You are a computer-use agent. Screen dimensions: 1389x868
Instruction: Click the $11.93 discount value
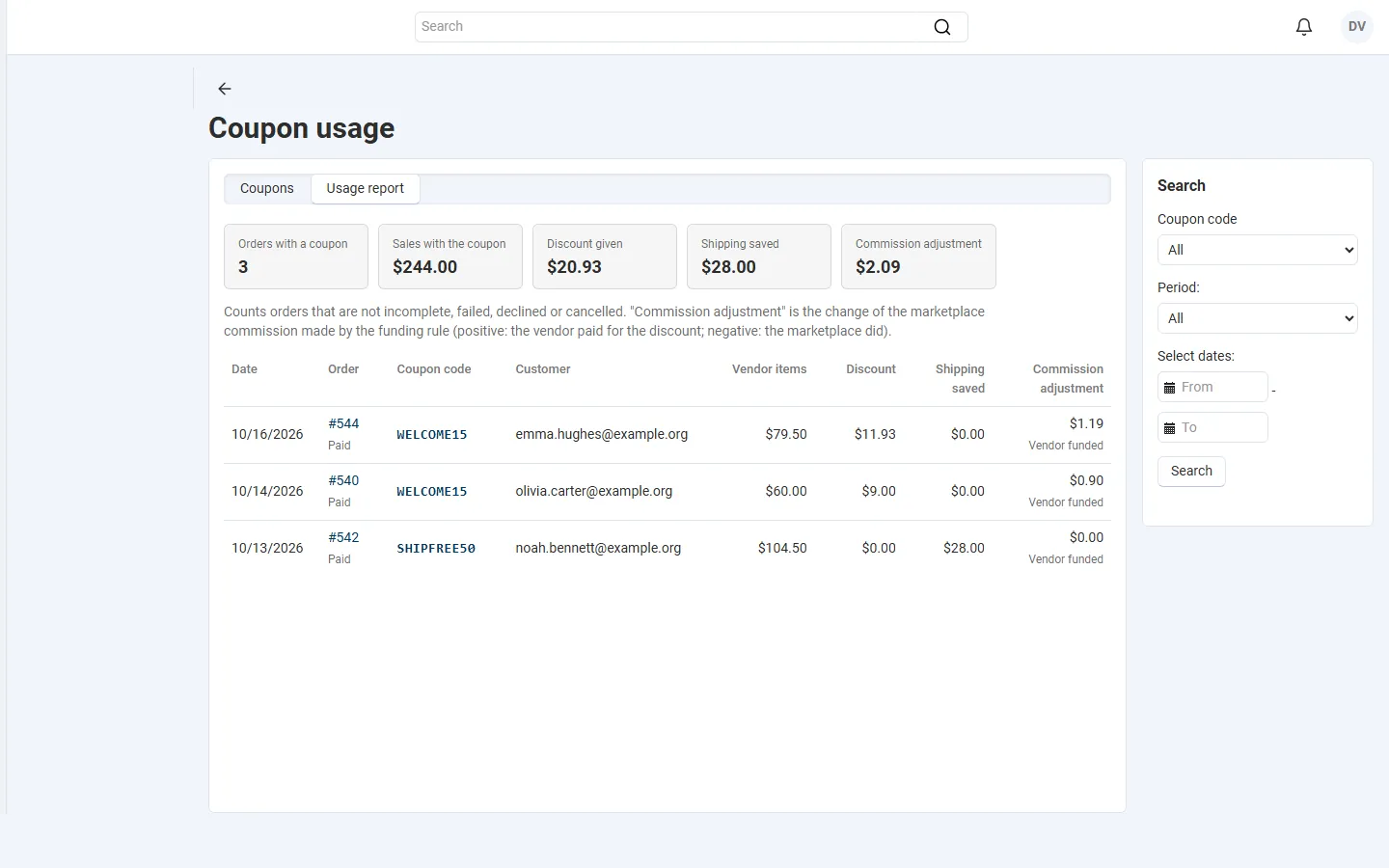(x=875, y=434)
